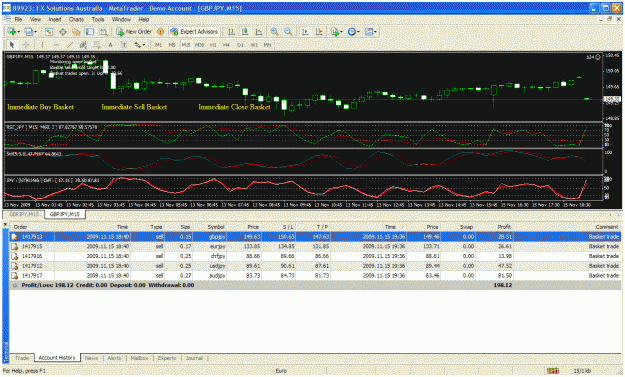Switch chart to bar chart style
Screen dimensions: 625x377
(x=231, y=31)
